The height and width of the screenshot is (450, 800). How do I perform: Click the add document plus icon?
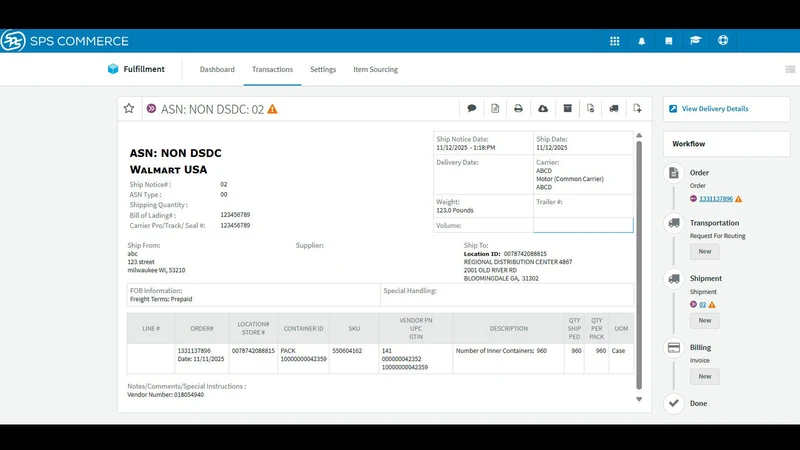coord(637,108)
